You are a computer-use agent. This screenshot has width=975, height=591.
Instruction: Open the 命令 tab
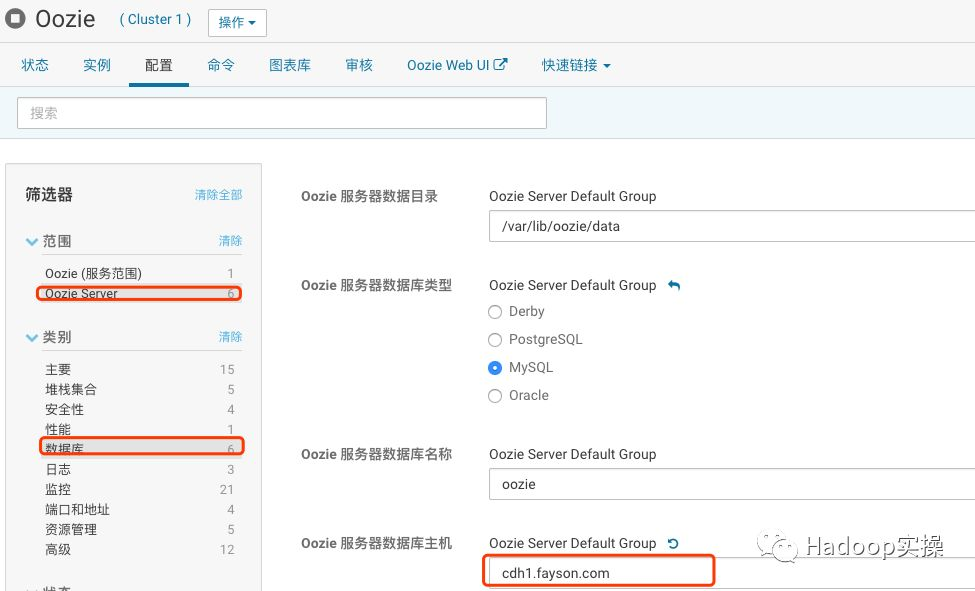click(x=221, y=65)
